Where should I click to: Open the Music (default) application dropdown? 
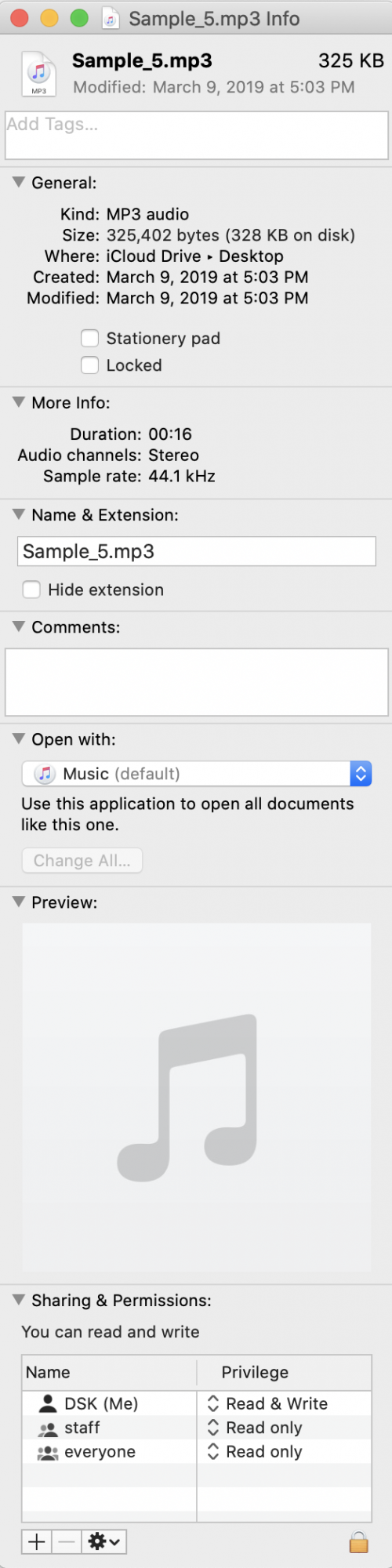[x=197, y=774]
